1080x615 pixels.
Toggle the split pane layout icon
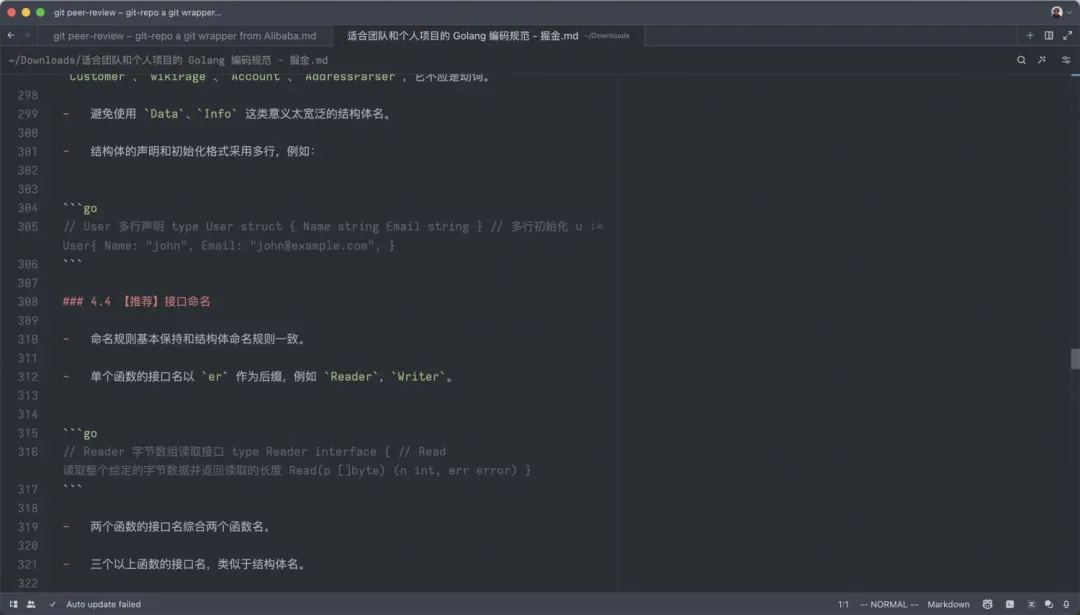pyautogui.click(x=1049, y=36)
